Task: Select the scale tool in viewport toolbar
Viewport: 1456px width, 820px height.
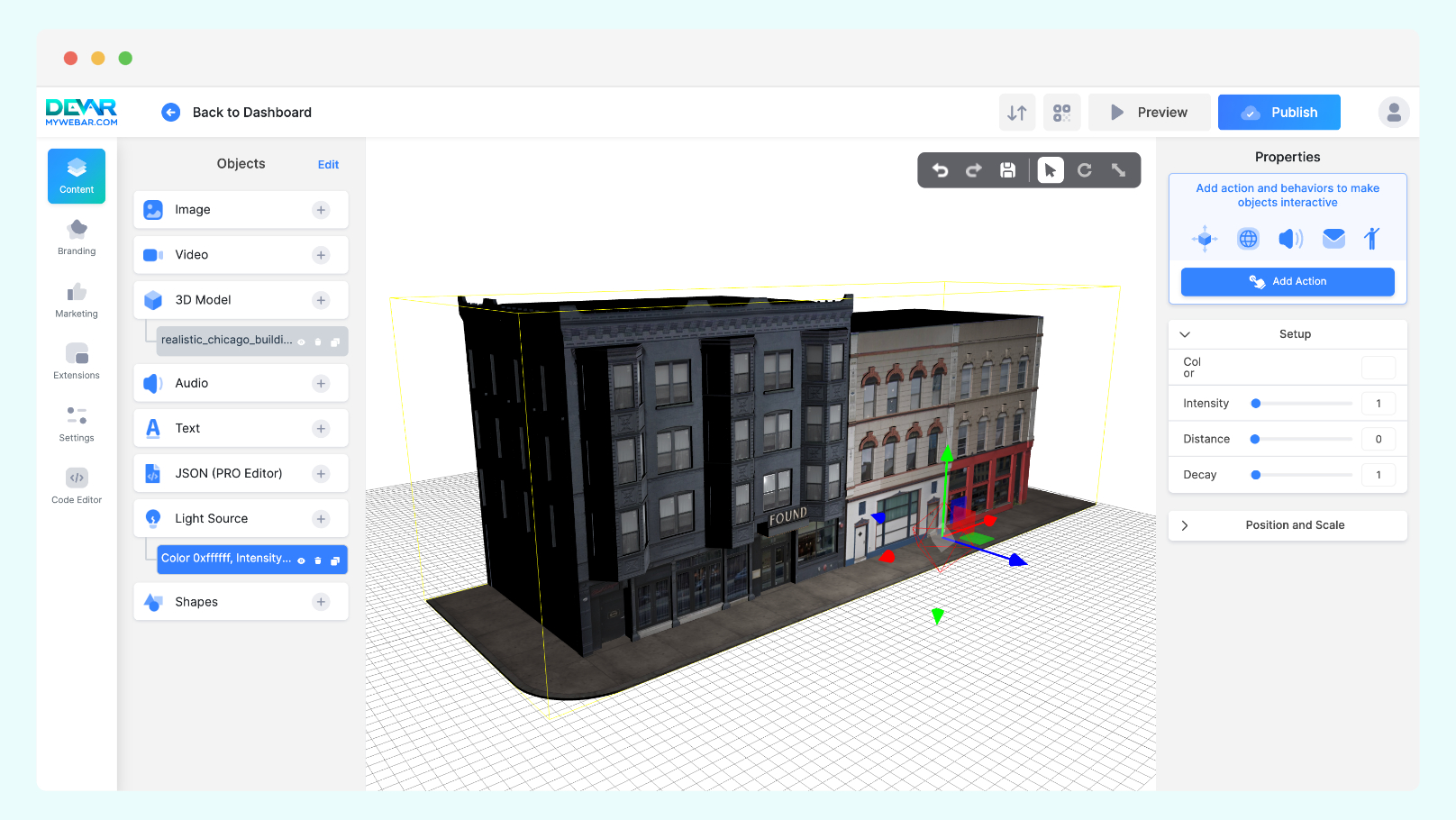Action: point(1118,170)
